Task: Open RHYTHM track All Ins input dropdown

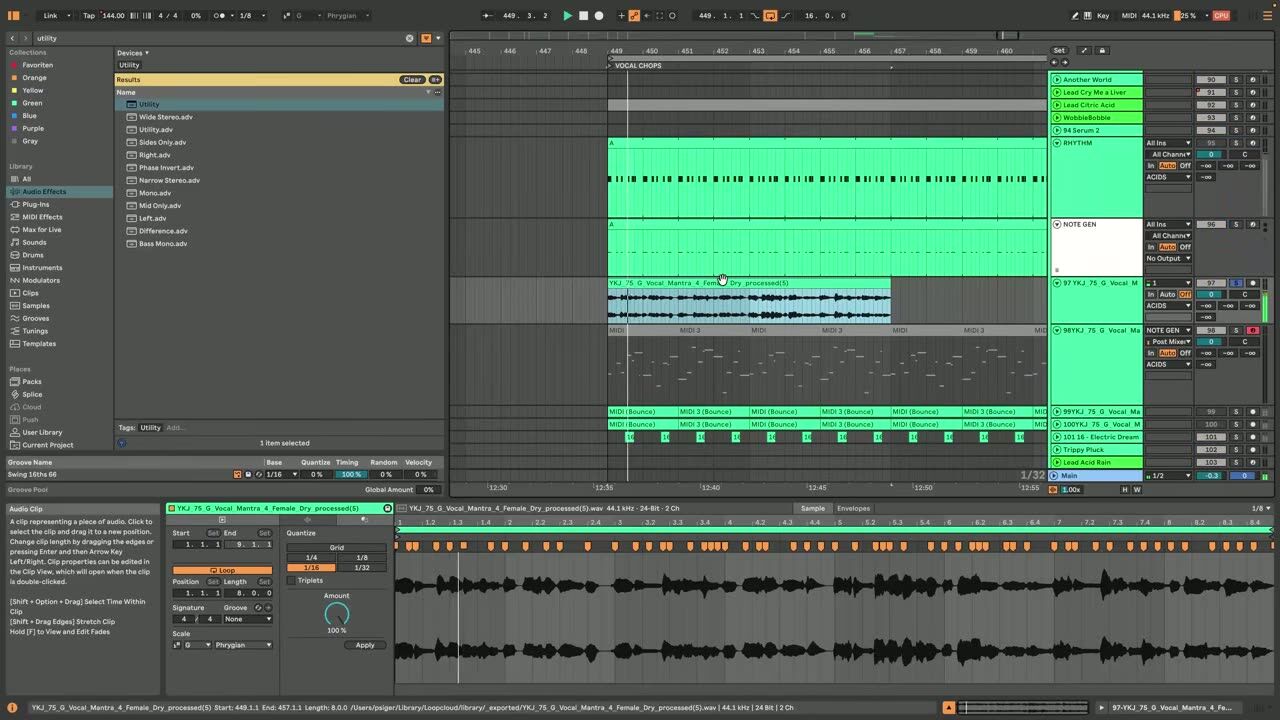Action: point(1169,143)
